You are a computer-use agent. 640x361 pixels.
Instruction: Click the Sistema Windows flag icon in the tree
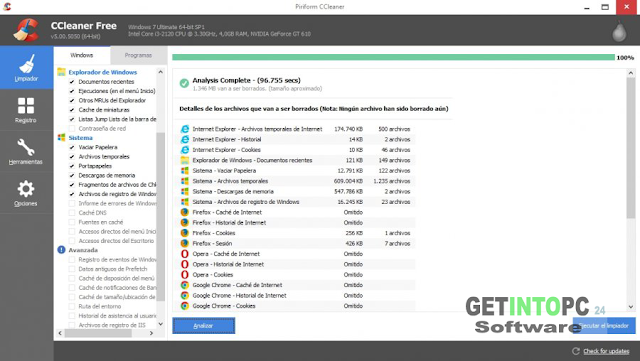[61, 138]
